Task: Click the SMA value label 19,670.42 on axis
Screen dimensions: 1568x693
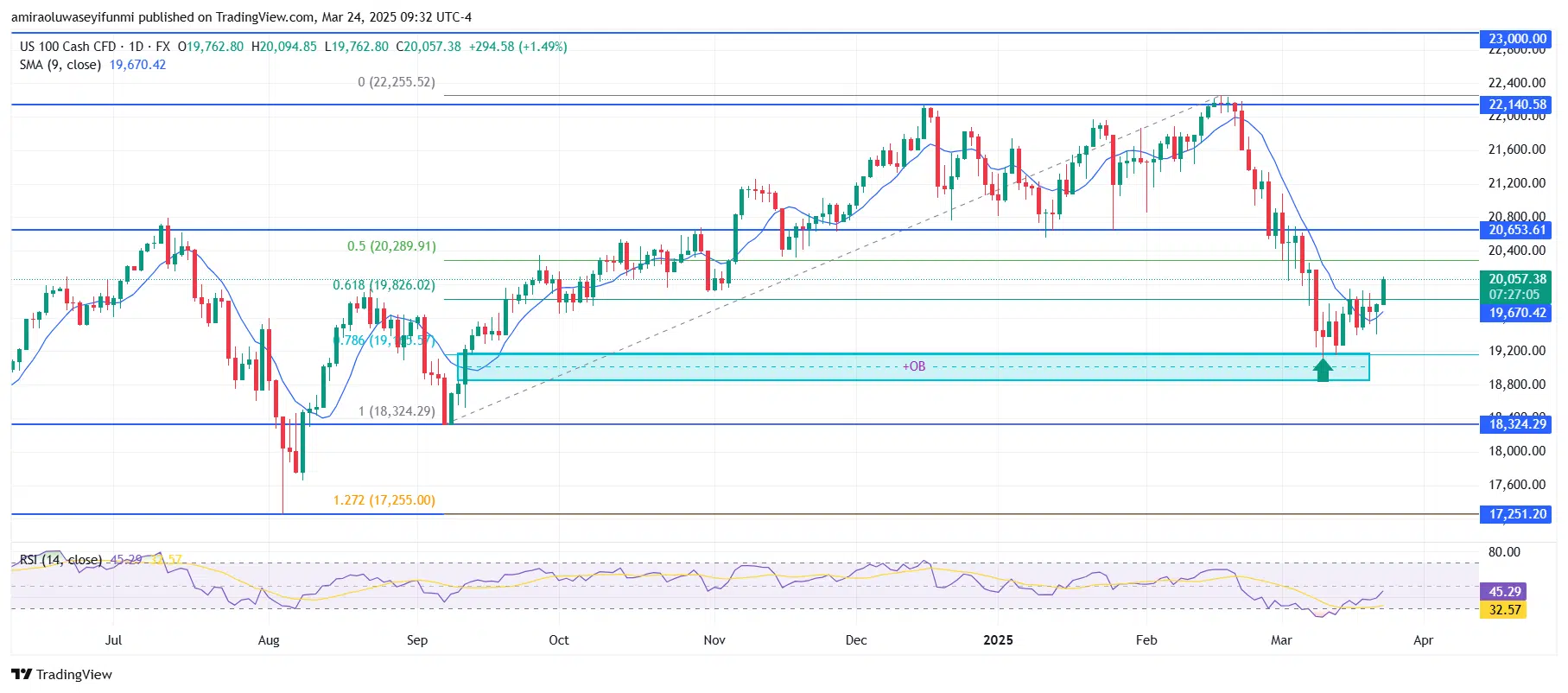Action: coord(1516,313)
